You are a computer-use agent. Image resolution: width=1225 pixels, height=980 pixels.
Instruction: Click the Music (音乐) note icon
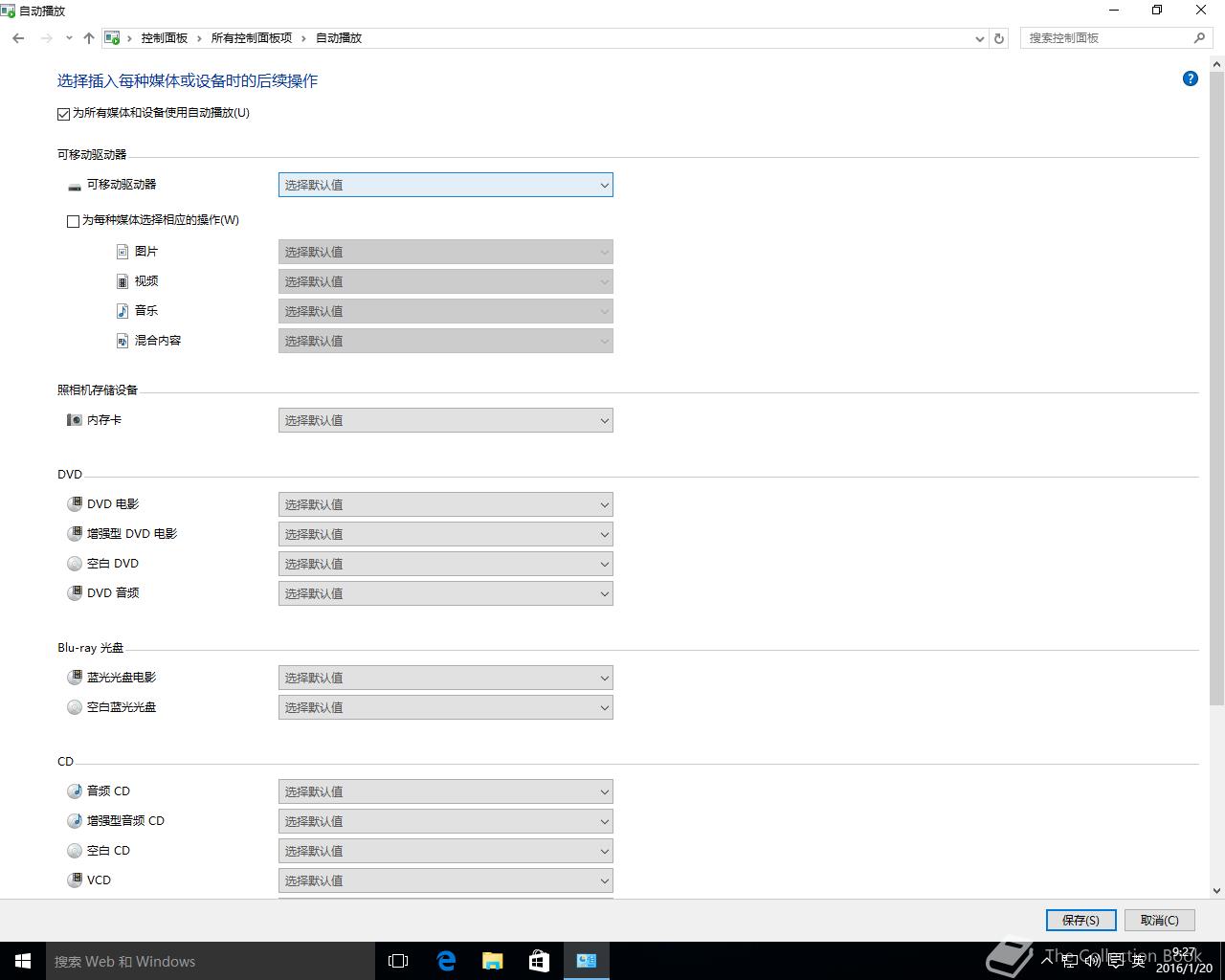click(122, 311)
